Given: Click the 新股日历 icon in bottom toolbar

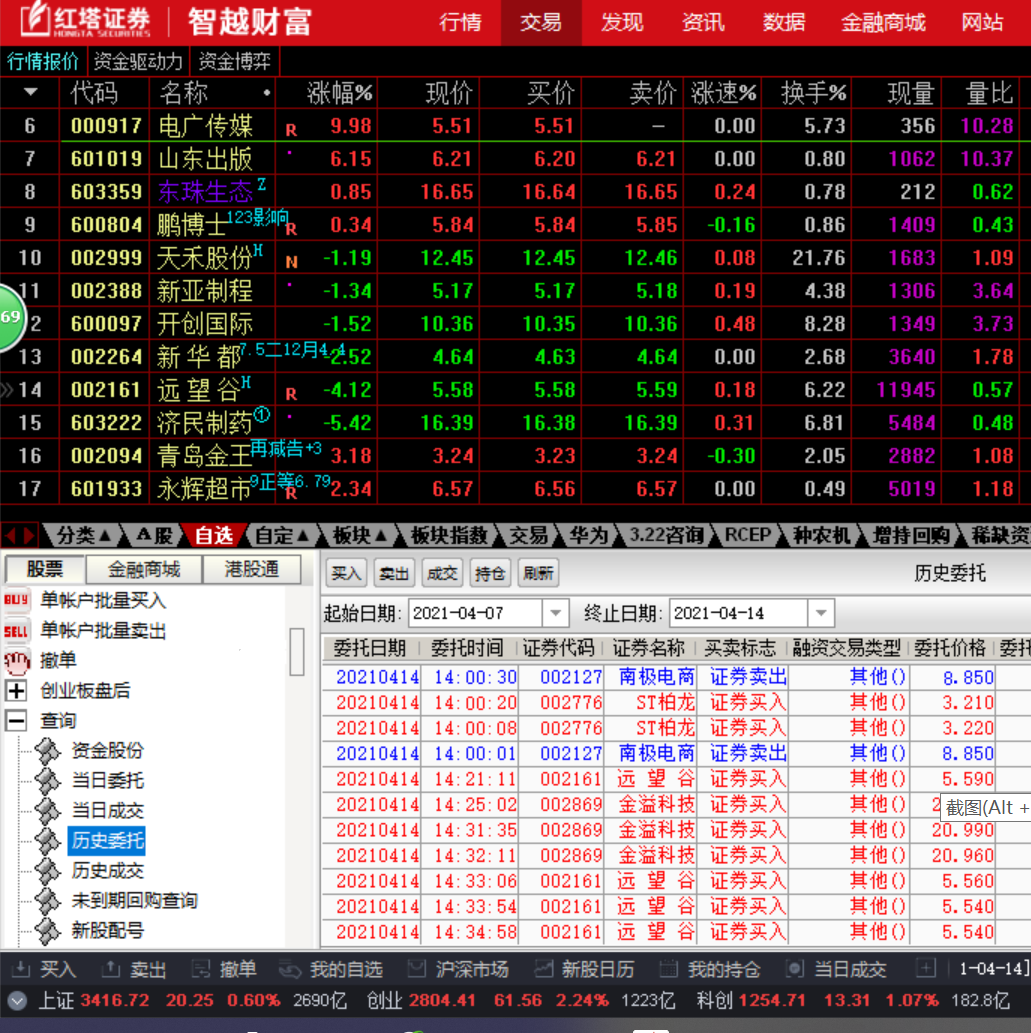Looking at the screenshot, I should tap(543, 968).
